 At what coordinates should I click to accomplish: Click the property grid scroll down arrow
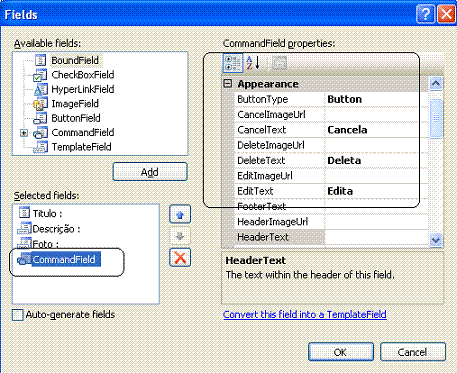coord(436,240)
